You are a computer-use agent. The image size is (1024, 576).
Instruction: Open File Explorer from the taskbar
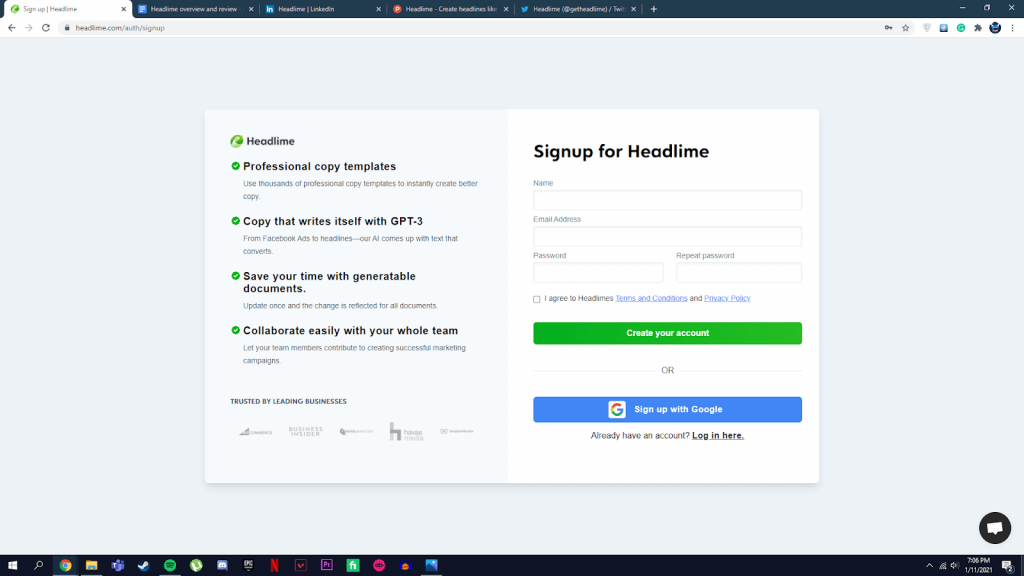tap(91, 566)
